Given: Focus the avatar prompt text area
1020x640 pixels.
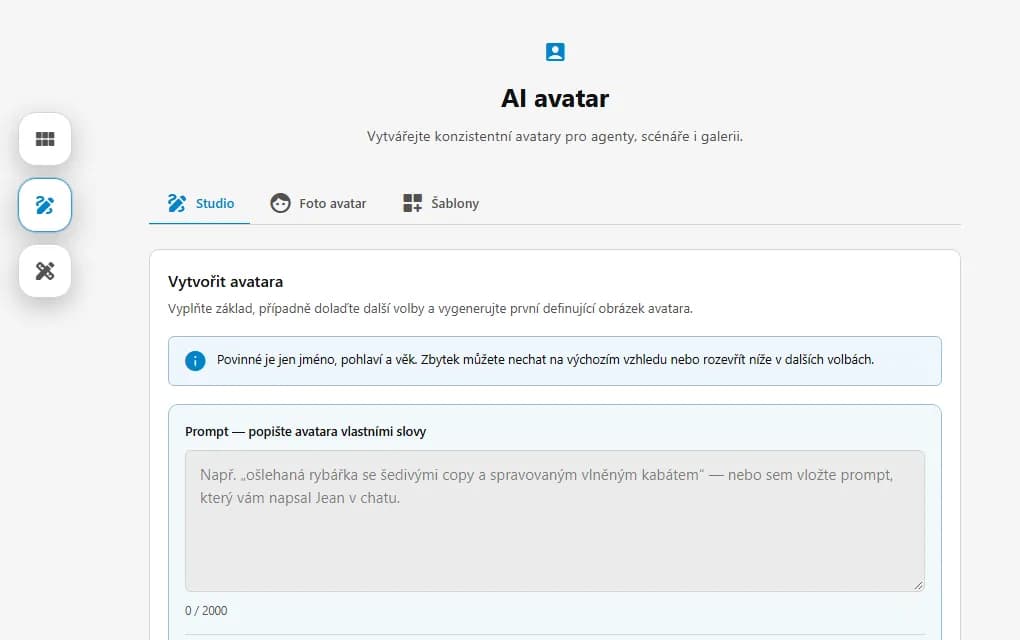Looking at the screenshot, I should click(555, 521).
